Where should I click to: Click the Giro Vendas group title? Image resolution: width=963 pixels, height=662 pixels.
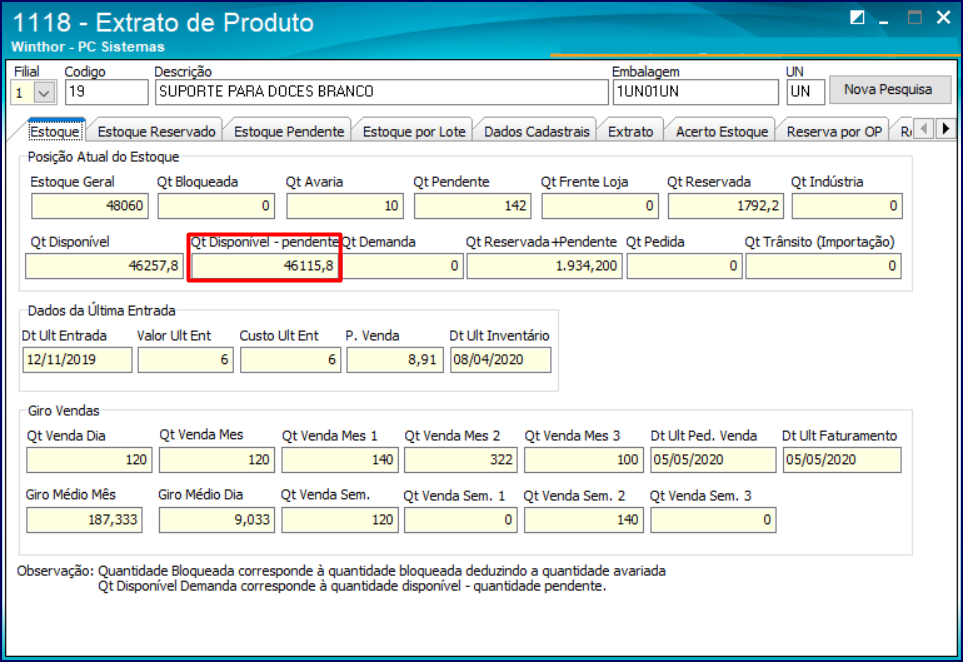point(63,411)
